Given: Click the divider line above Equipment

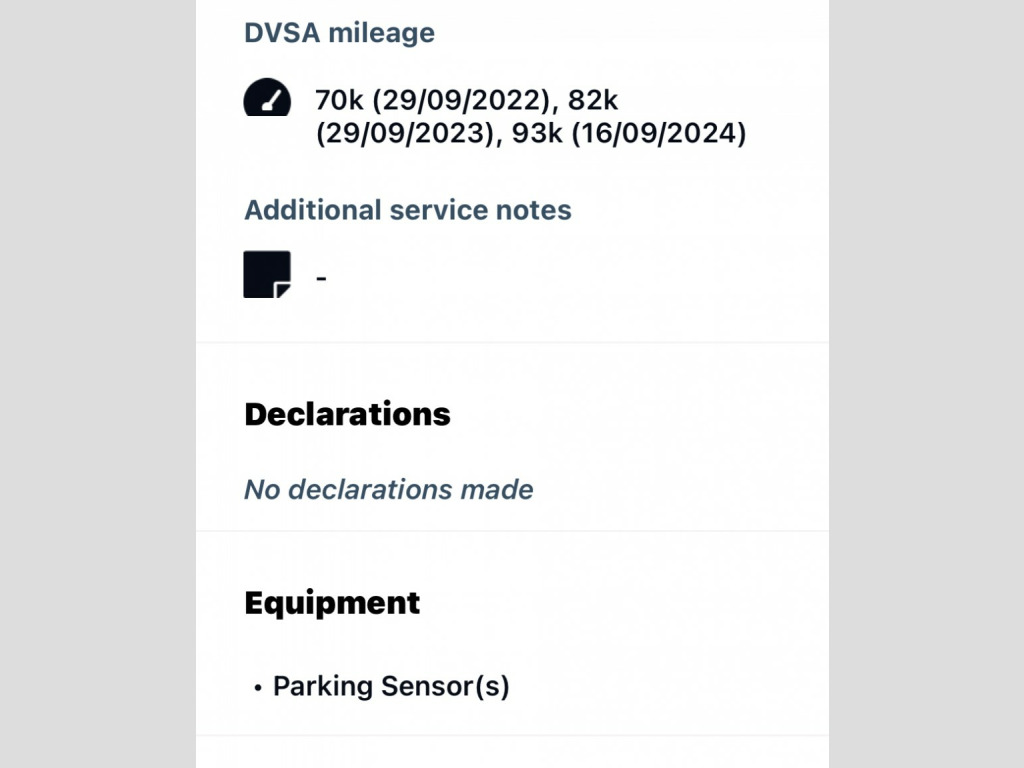Looking at the screenshot, I should point(512,531).
